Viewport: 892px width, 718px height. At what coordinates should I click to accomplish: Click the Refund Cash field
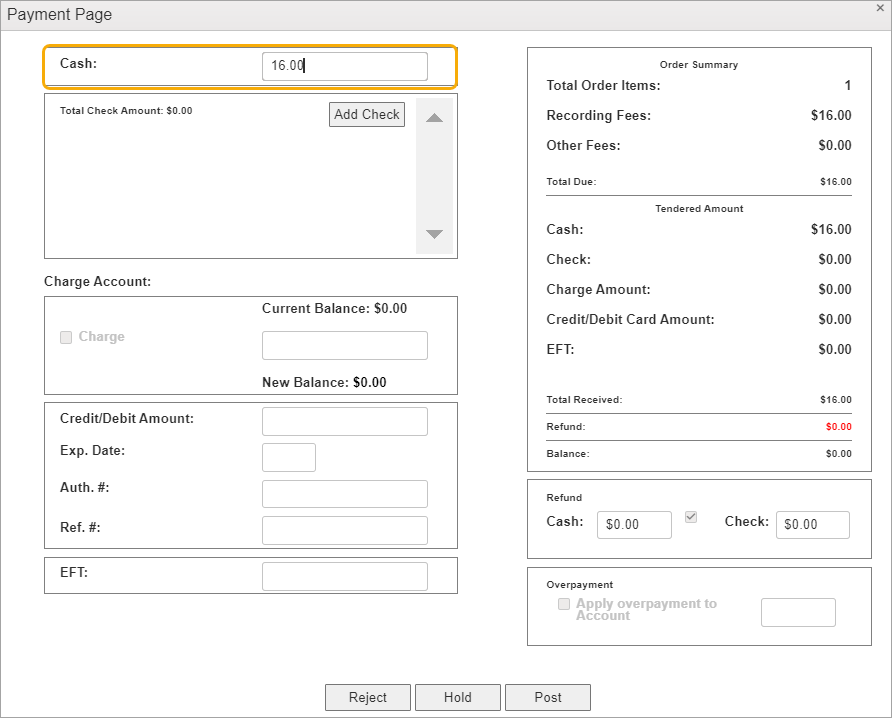[x=634, y=524]
